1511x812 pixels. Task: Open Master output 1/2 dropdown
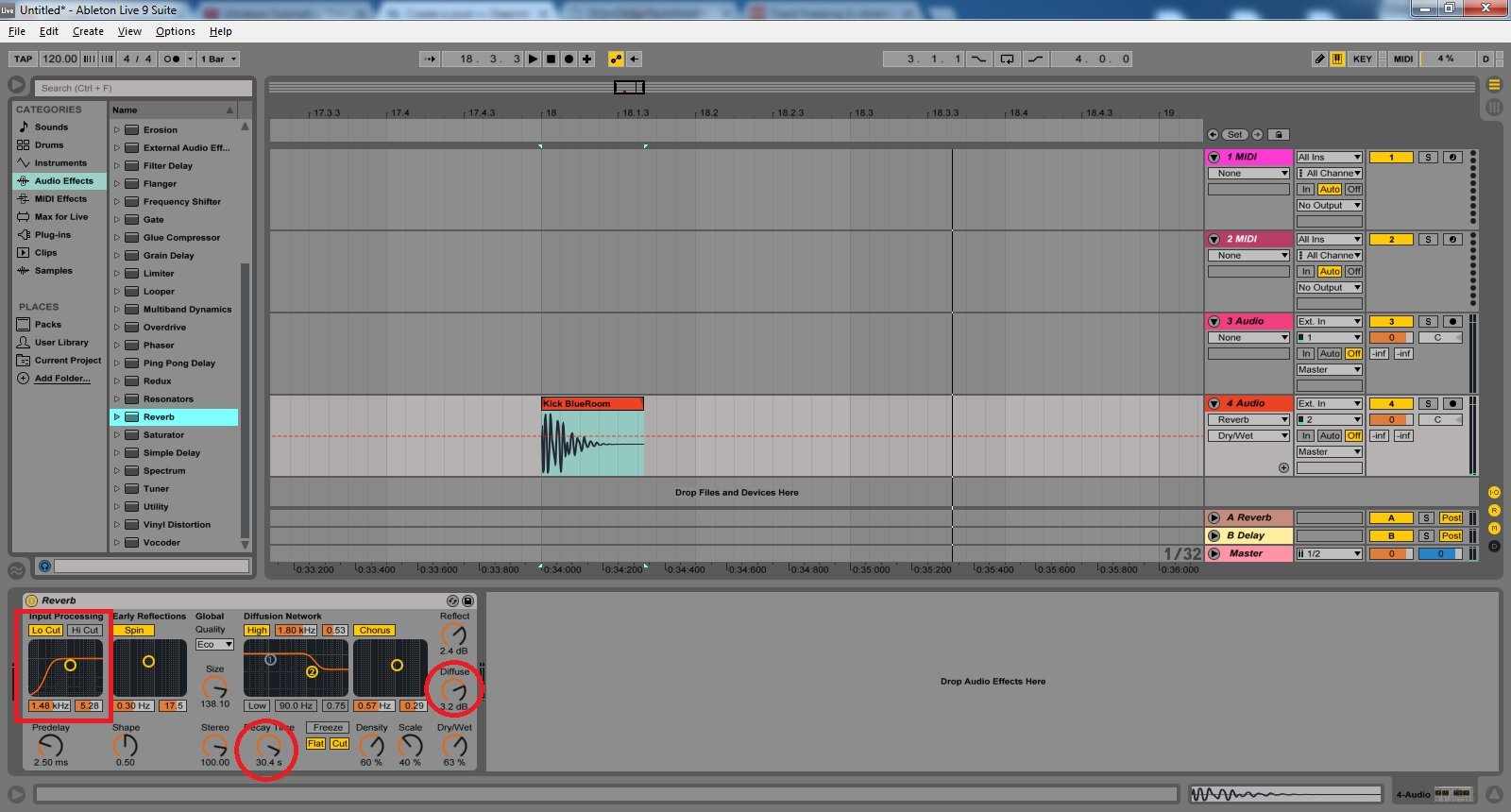(1329, 554)
